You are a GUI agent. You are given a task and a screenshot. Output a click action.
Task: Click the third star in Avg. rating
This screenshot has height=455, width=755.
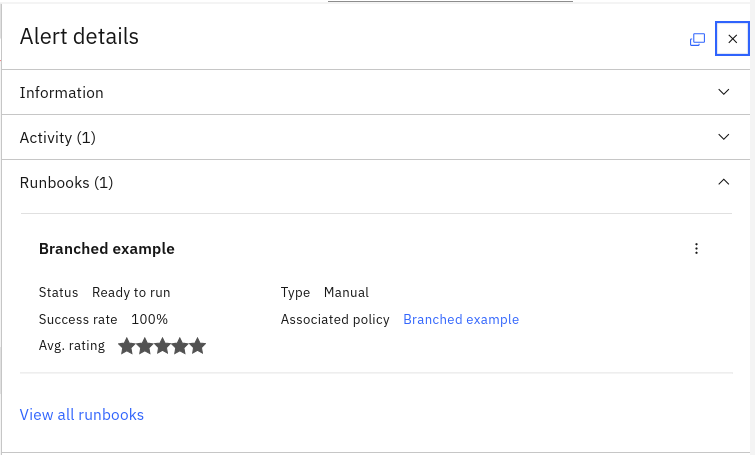point(162,346)
